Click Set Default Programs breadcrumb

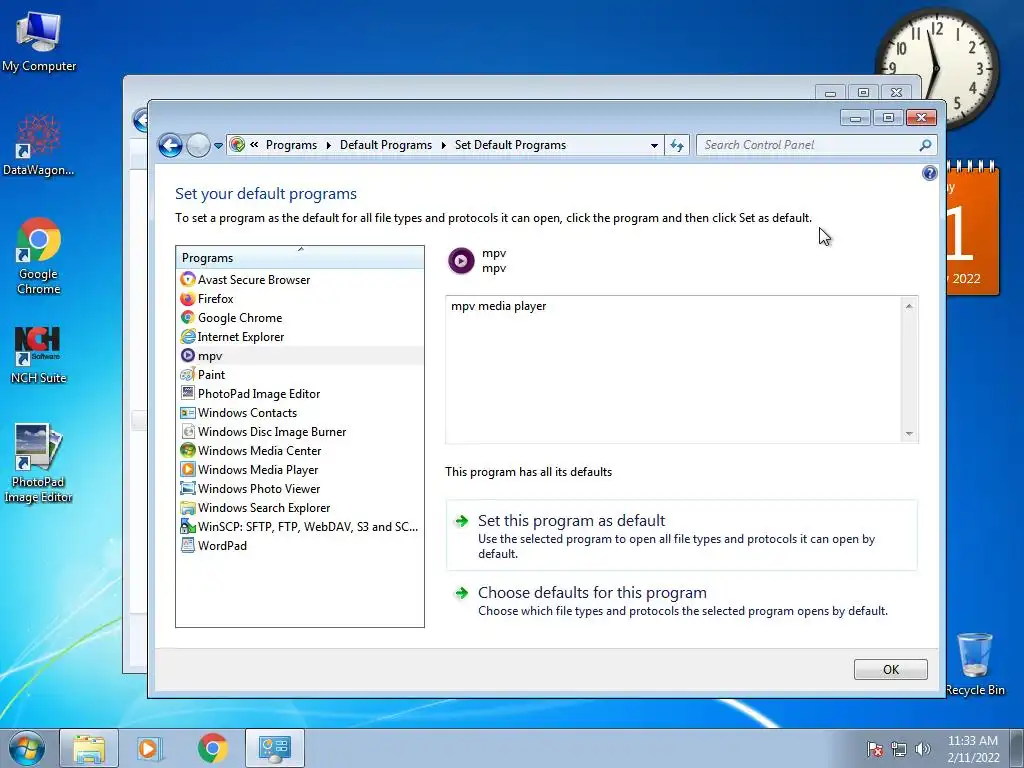510,145
